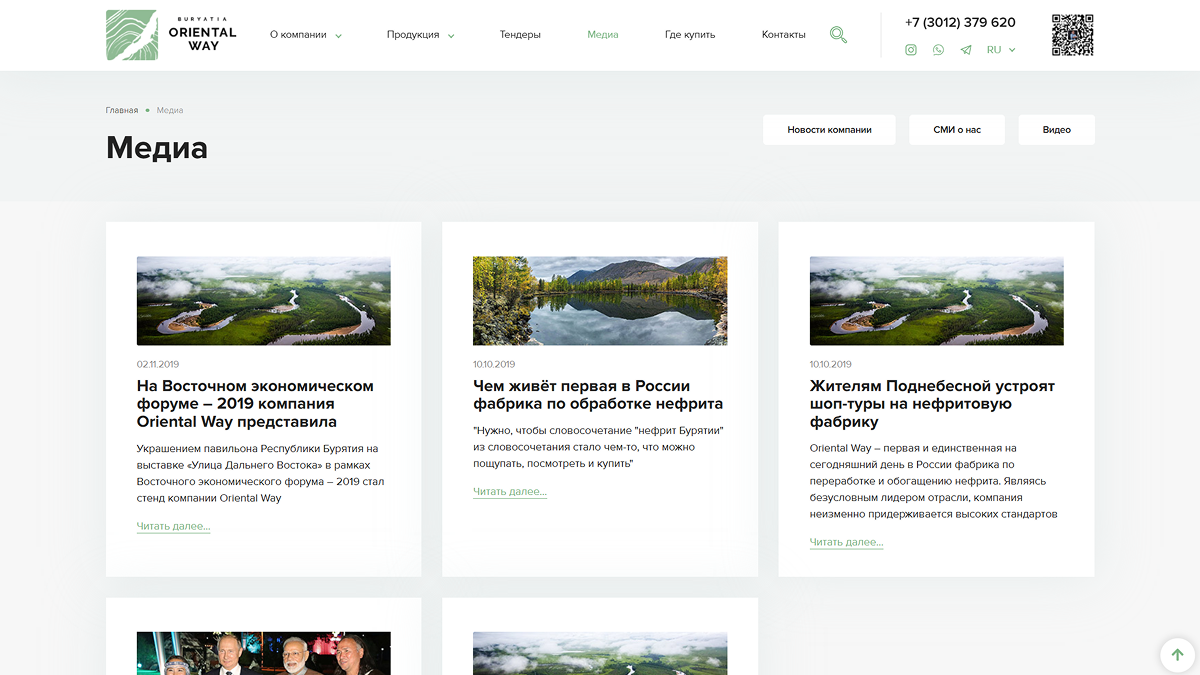1200x675 pixels.
Task: Open the lake reflection article thumbnail
Action: [x=600, y=301]
